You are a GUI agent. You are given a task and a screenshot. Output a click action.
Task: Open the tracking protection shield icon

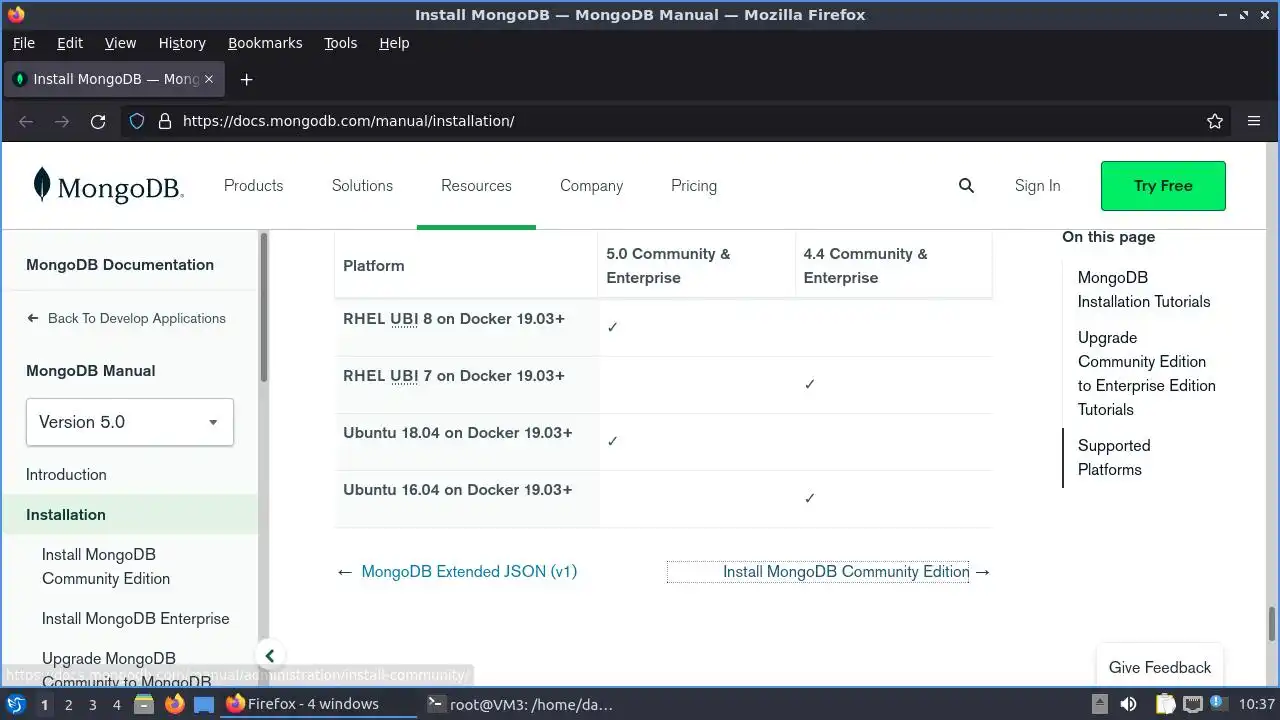point(137,121)
